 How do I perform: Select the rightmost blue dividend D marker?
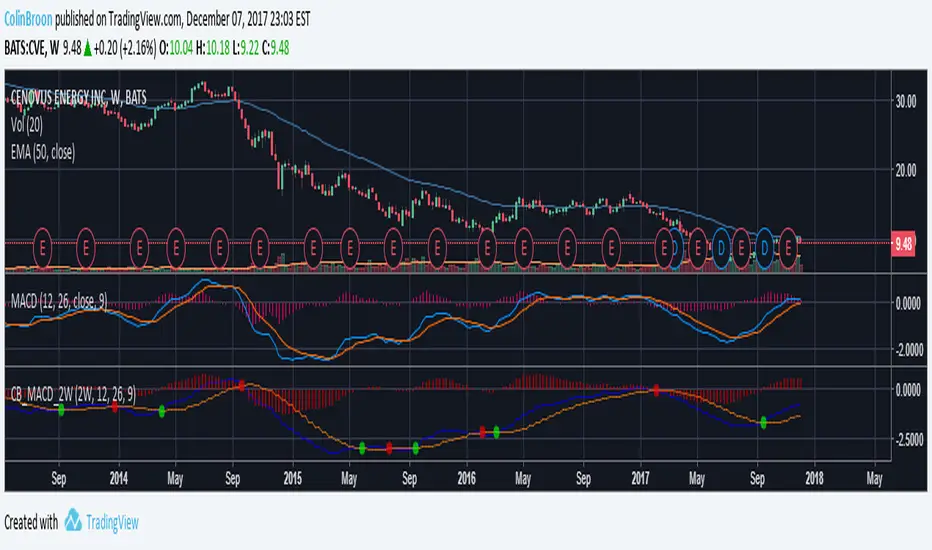[x=764, y=242]
